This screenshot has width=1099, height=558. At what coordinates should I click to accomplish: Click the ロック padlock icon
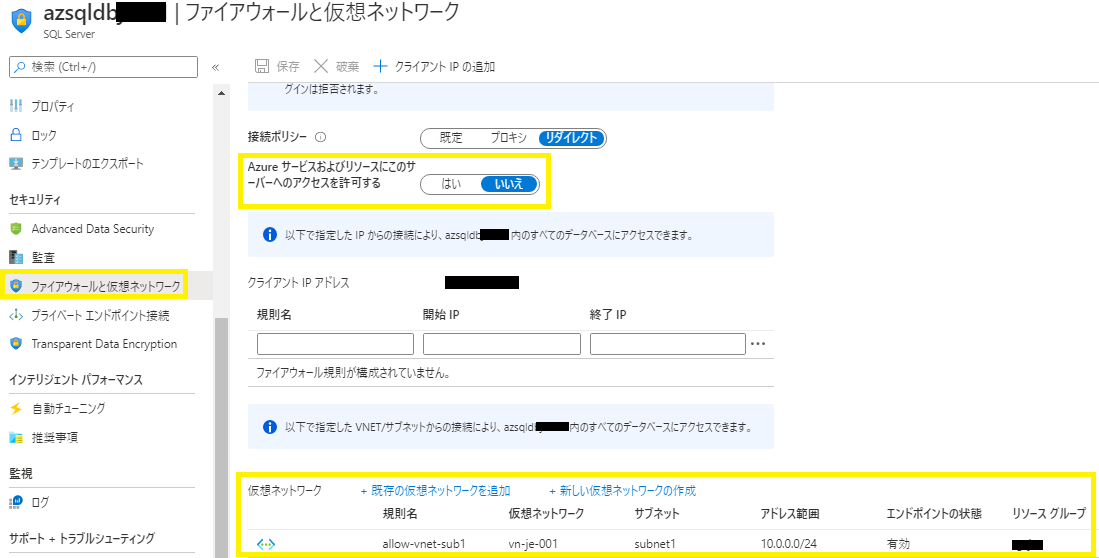tap(16, 135)
